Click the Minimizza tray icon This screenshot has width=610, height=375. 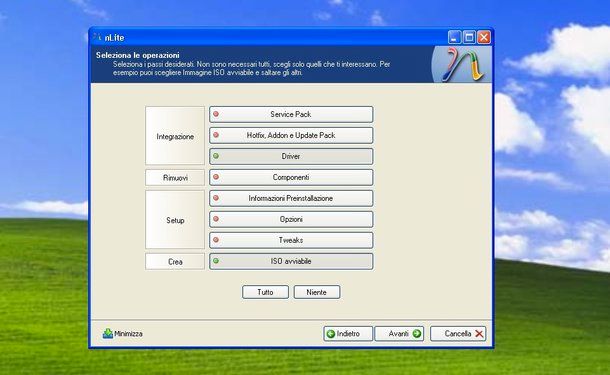coord(108,333)
